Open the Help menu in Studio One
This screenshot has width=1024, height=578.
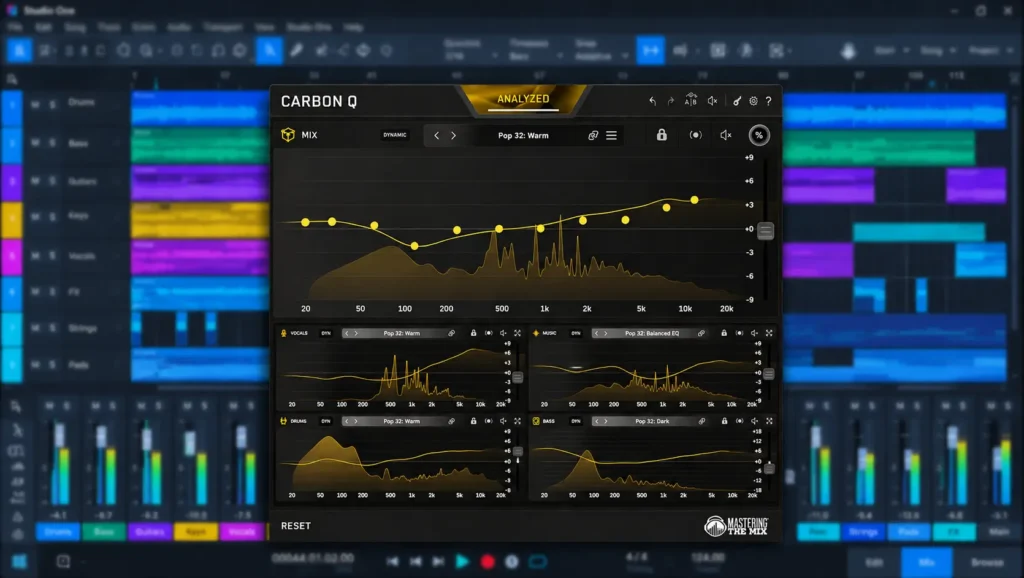coord(353,27)
